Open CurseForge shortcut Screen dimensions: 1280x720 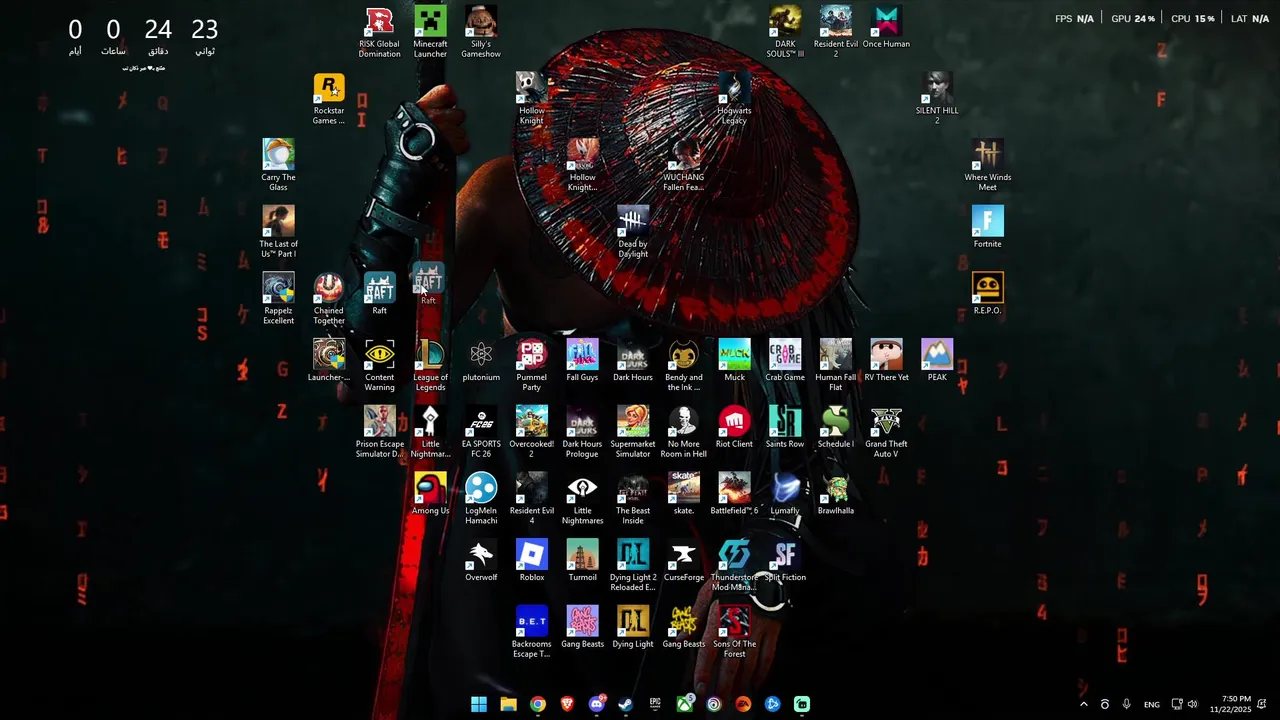tap(684, 561)
